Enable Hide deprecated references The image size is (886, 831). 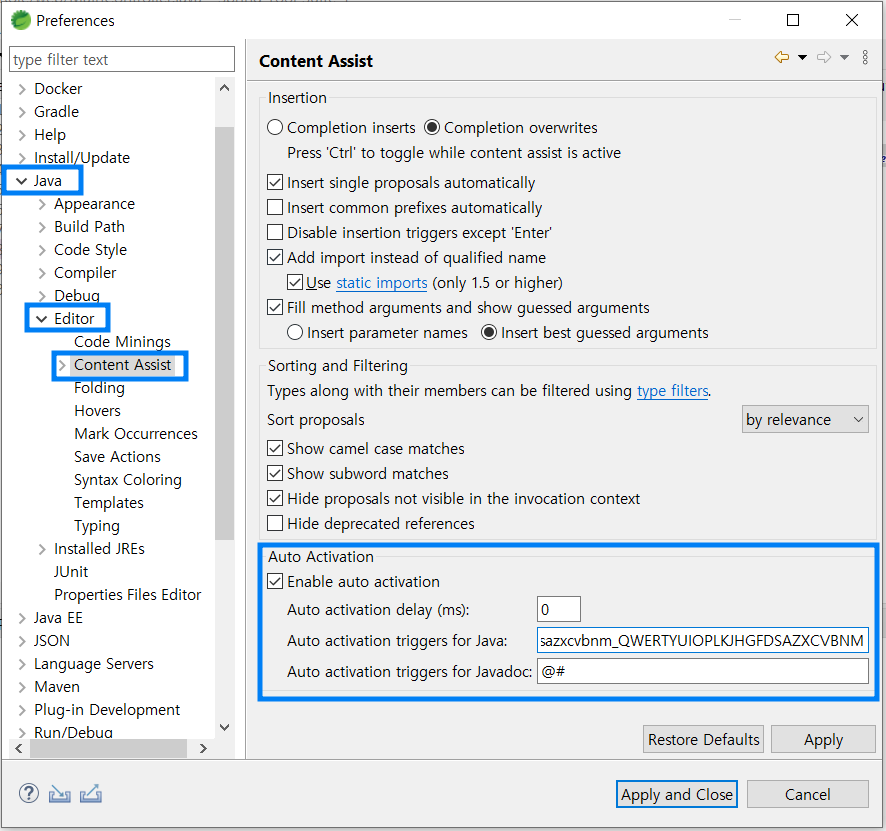tap(275, 523)
